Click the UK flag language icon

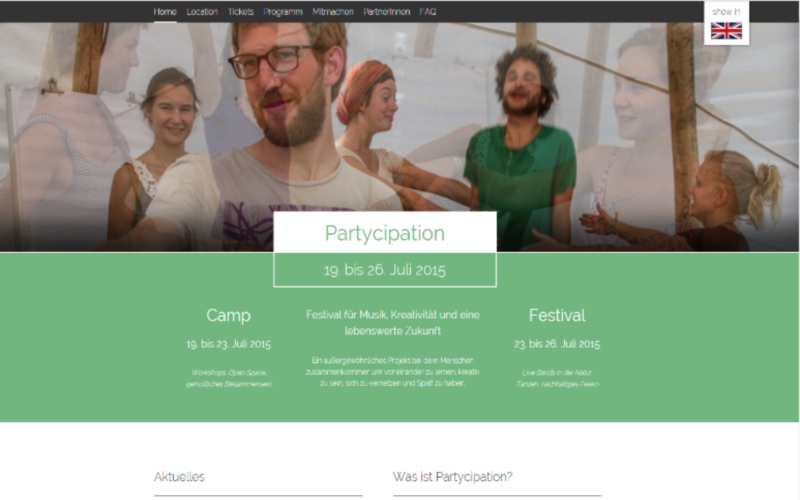pyautogui.click(x=727, y=31)
